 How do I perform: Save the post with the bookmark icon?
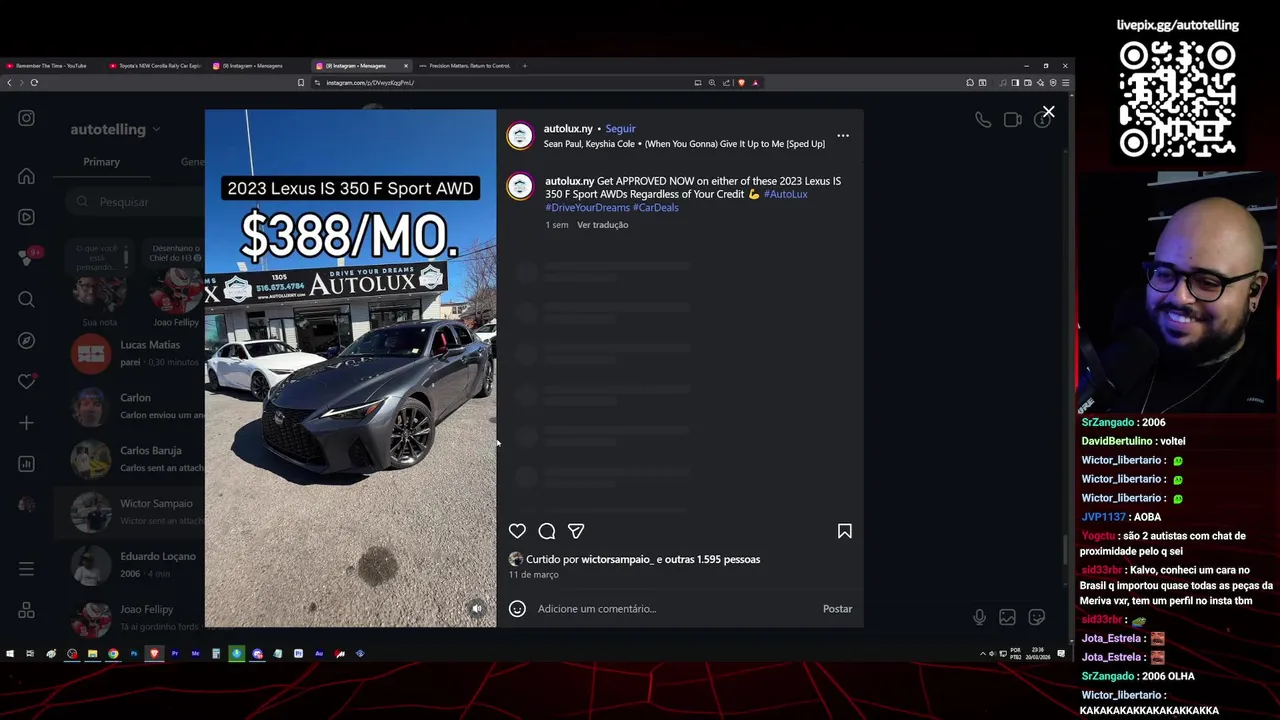click(845, 531)
